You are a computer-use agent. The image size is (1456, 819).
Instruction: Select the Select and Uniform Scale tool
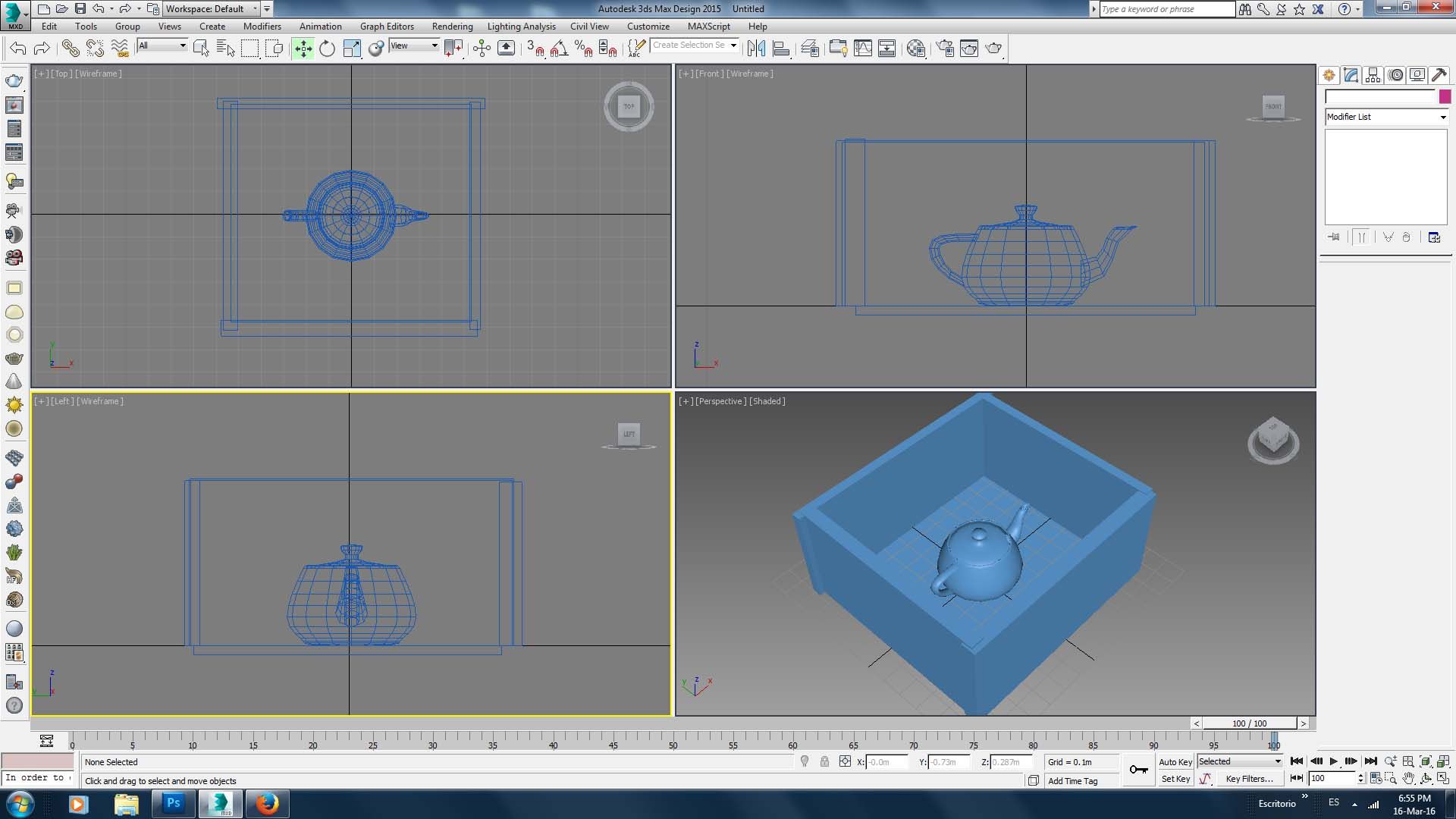point(352,49)
